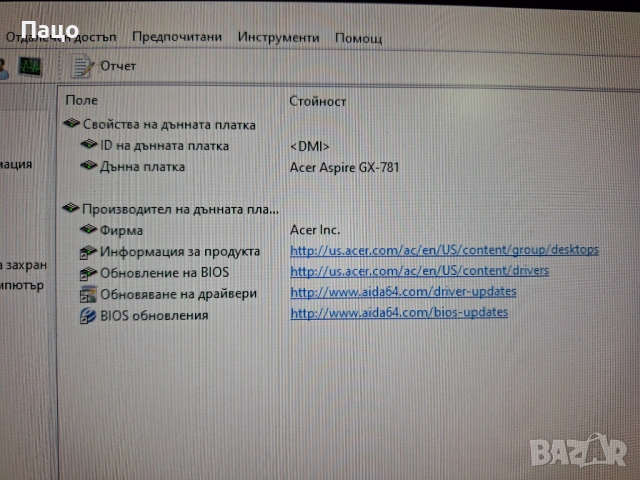
Task: Open the Предпочитани menu
Action: 177,37
